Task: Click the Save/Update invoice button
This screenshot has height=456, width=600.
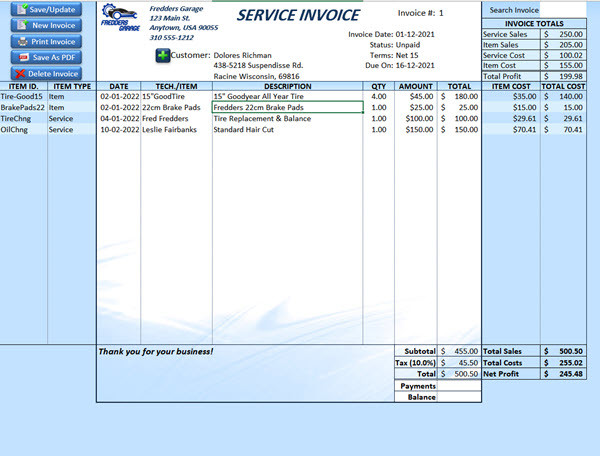Action: pos(47,9)
